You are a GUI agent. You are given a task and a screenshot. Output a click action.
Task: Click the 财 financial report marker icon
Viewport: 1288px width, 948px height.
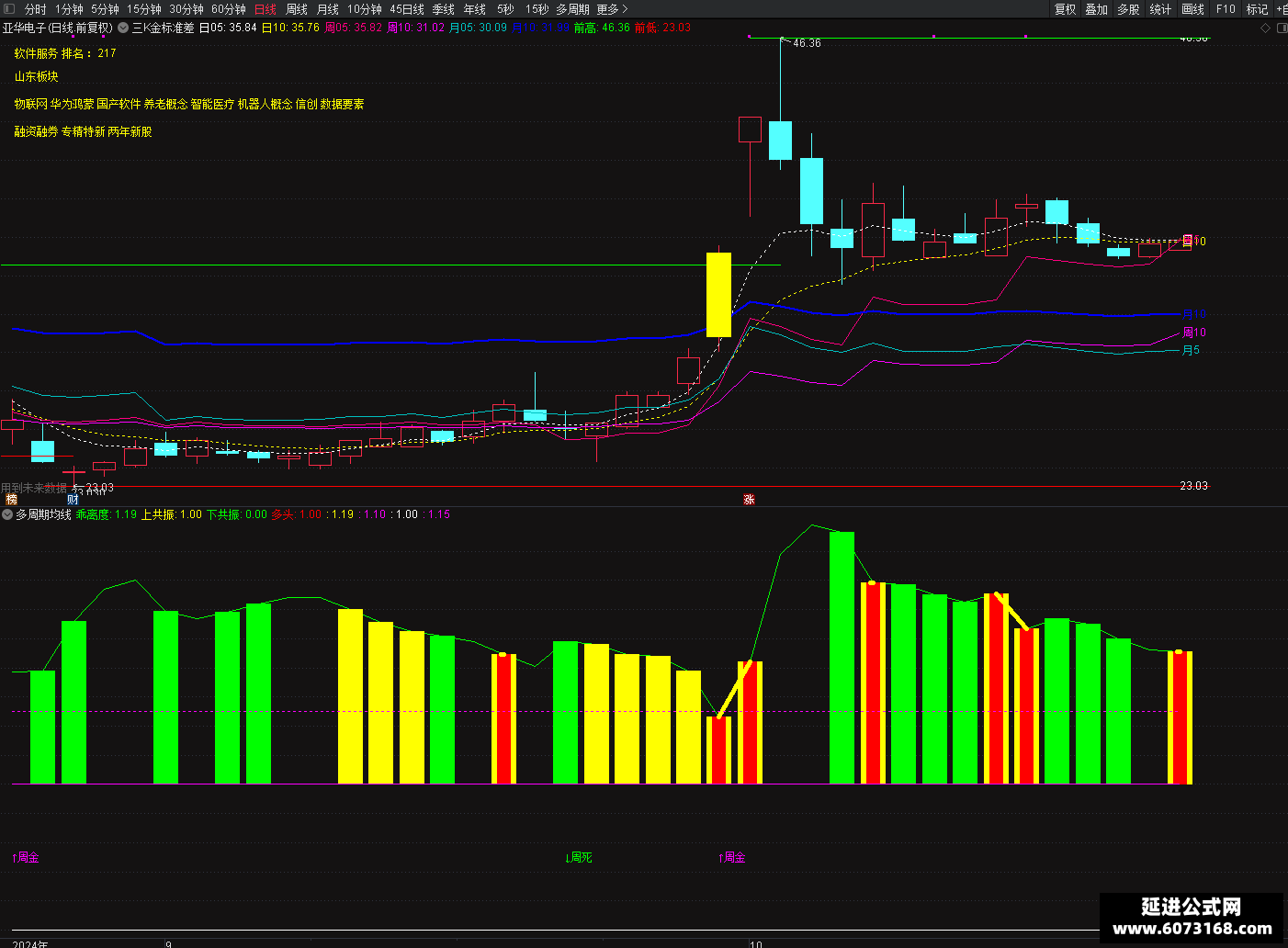coord(73,500)
